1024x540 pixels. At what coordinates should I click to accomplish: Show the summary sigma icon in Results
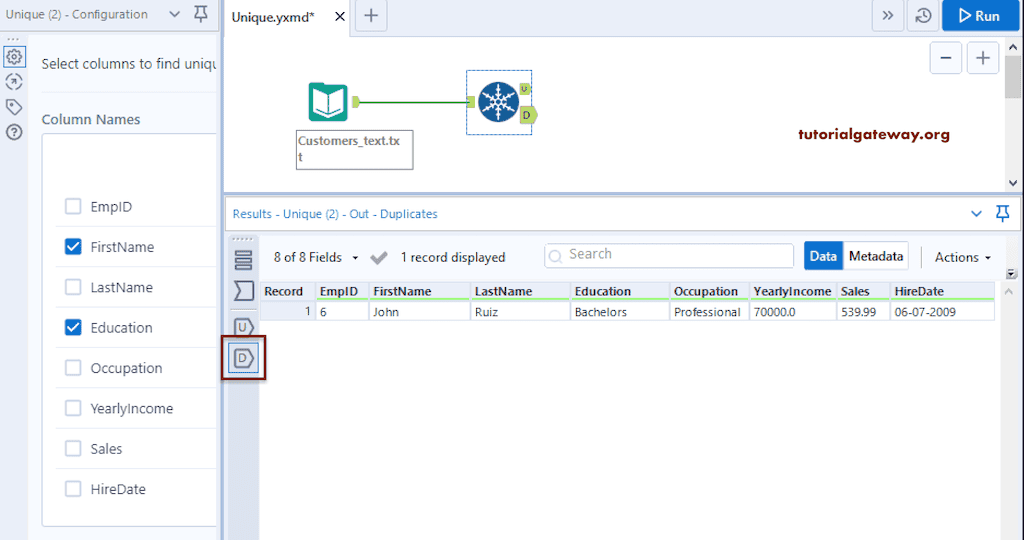pyautogui.click(x=244, y=291)
